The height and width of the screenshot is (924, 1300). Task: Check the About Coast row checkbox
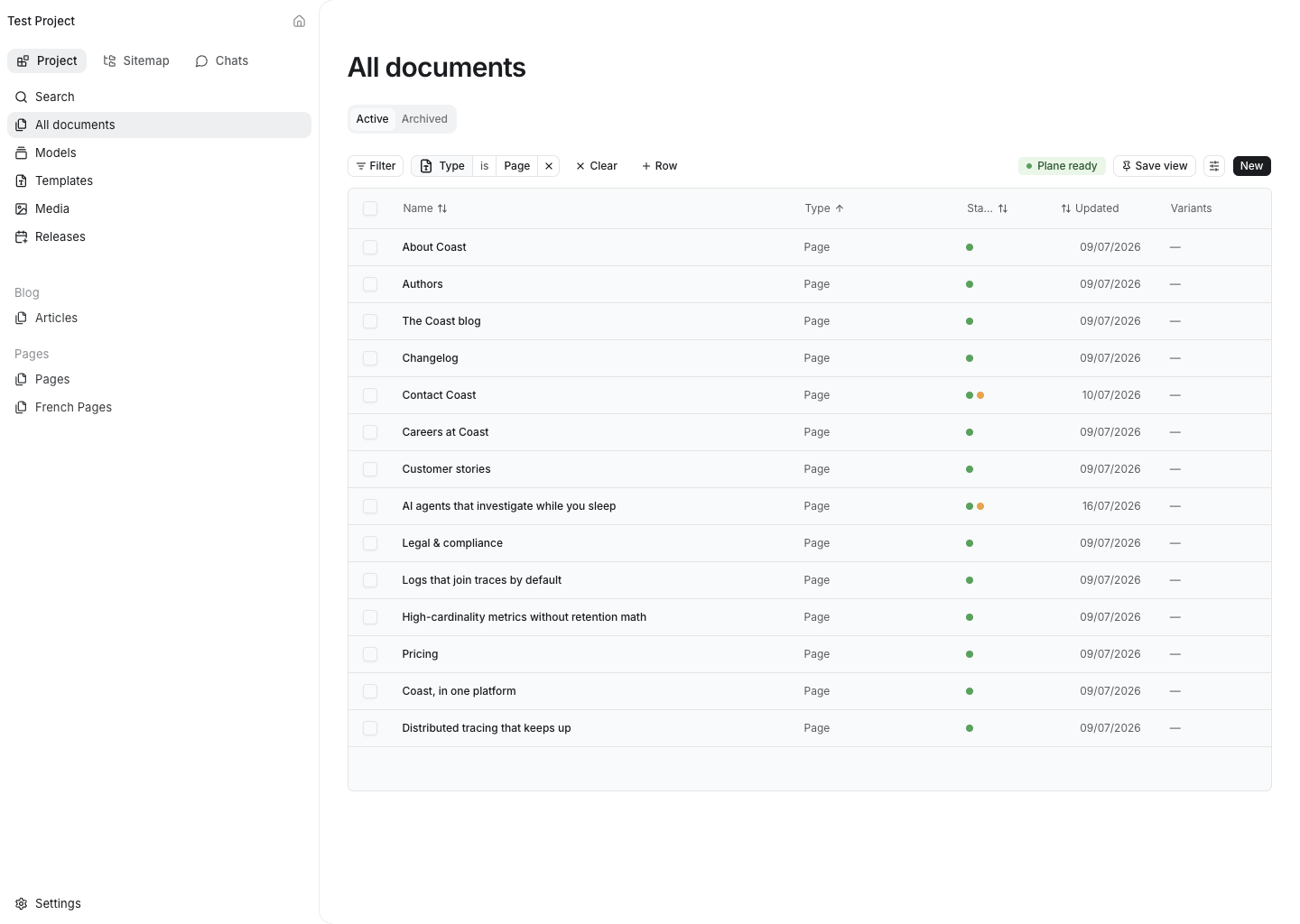coord(370,247)
